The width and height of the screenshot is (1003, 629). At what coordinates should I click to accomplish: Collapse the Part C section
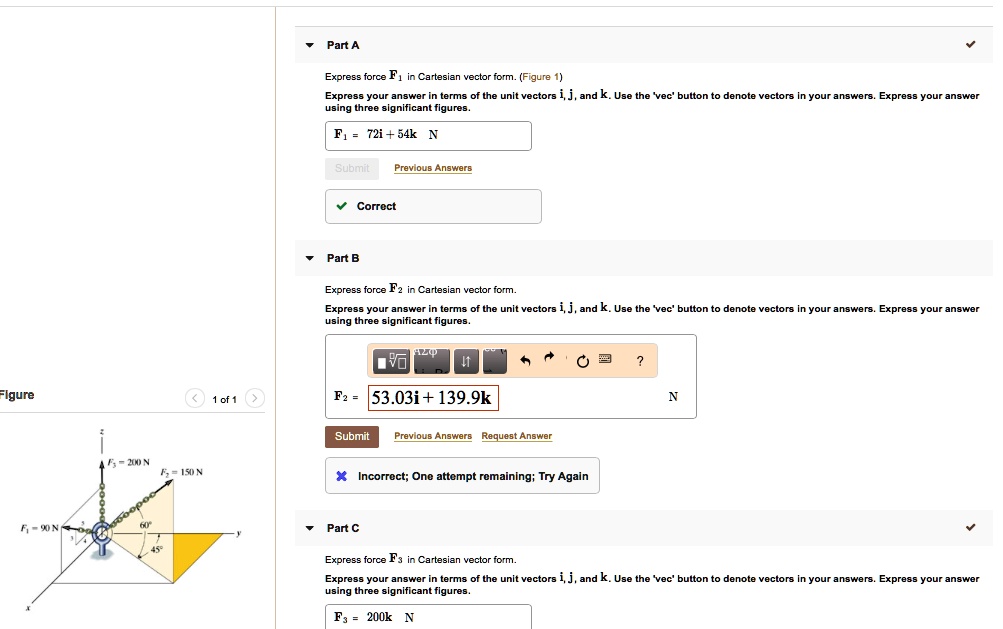[x=309, y=527]
